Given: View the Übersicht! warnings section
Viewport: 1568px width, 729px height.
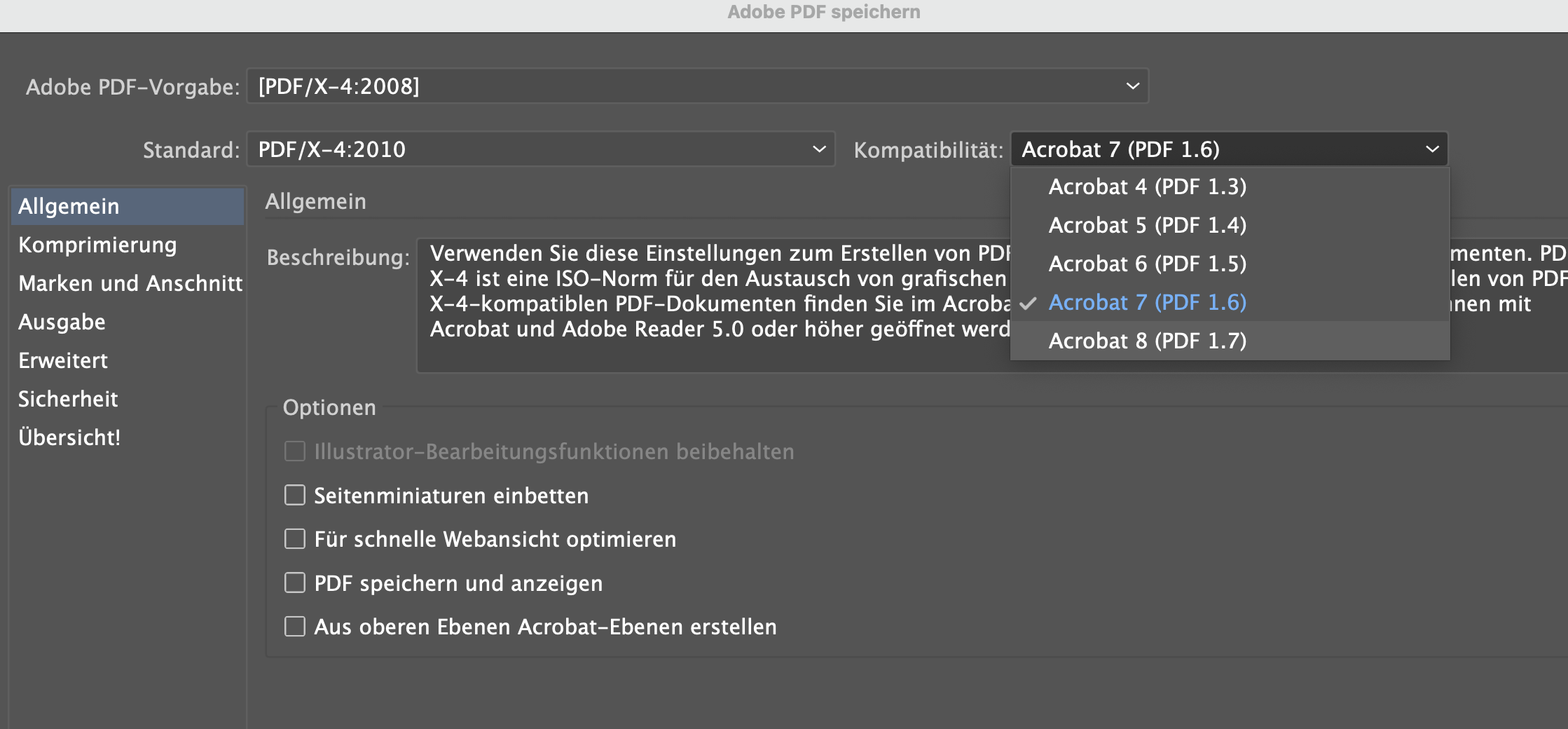Looking at the screenshot, I should [x=69, y=437].
